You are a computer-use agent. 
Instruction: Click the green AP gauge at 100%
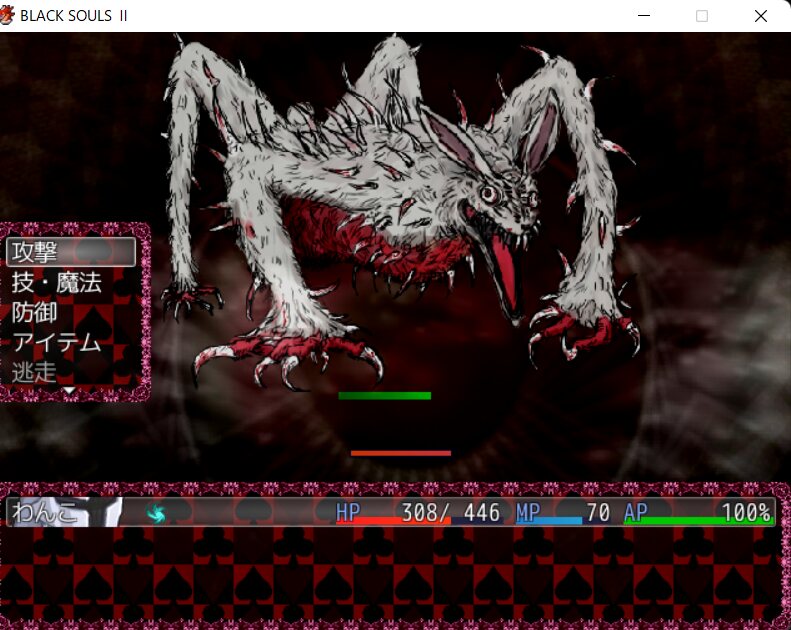click(x=698, y=521)
